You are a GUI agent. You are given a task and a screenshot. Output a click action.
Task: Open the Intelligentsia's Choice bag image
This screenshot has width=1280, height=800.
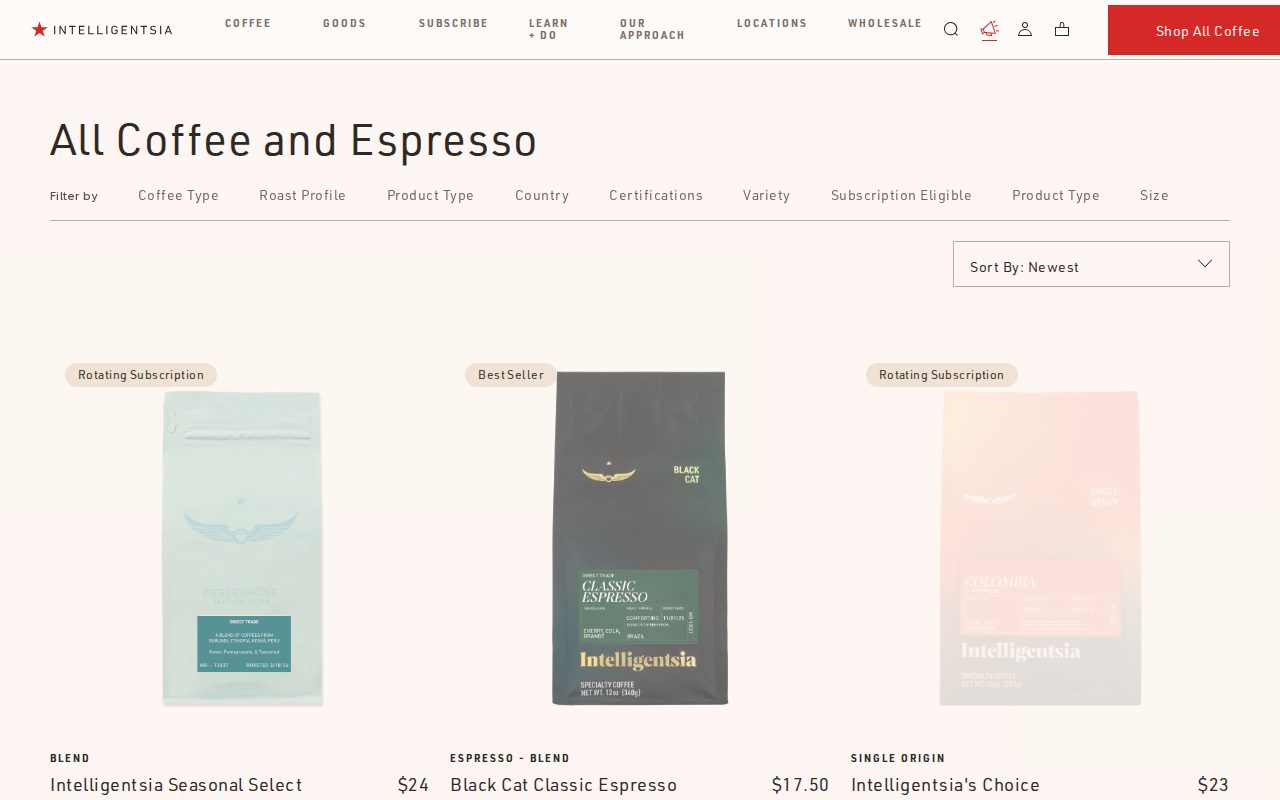pyautogui.click(x=1040, y=548)
